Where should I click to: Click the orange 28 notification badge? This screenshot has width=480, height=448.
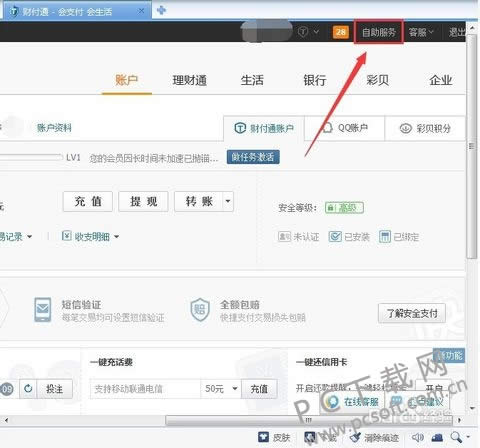pos(341,32)
